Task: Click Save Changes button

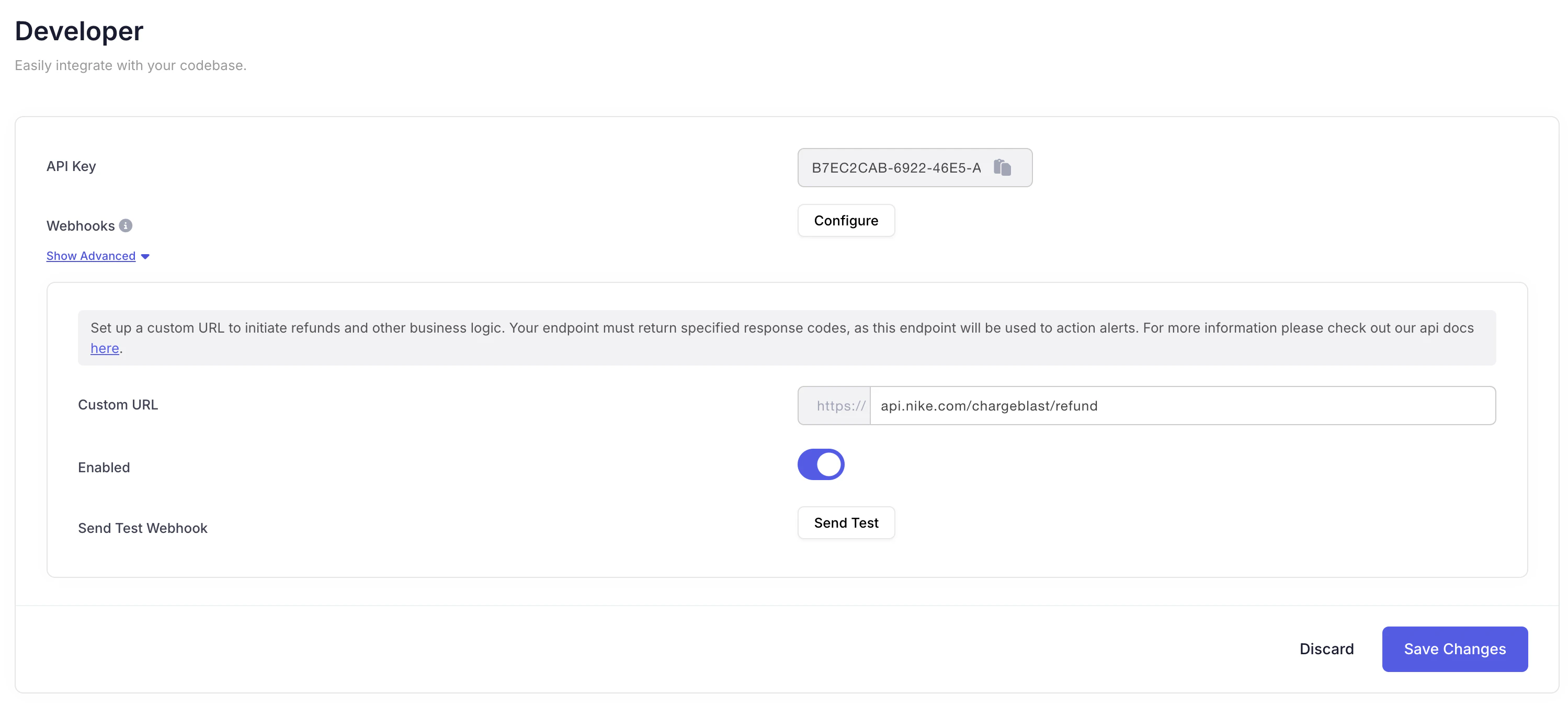Action: (1454, 650)
